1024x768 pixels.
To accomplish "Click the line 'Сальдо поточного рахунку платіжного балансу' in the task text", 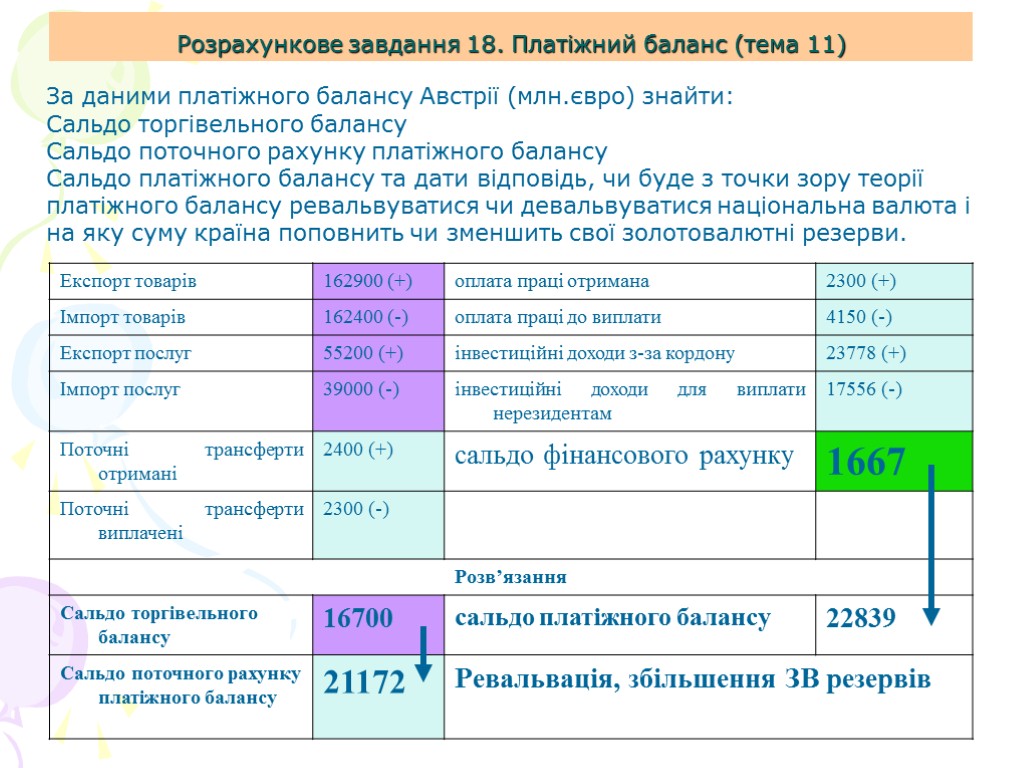I will coord(327,152).
